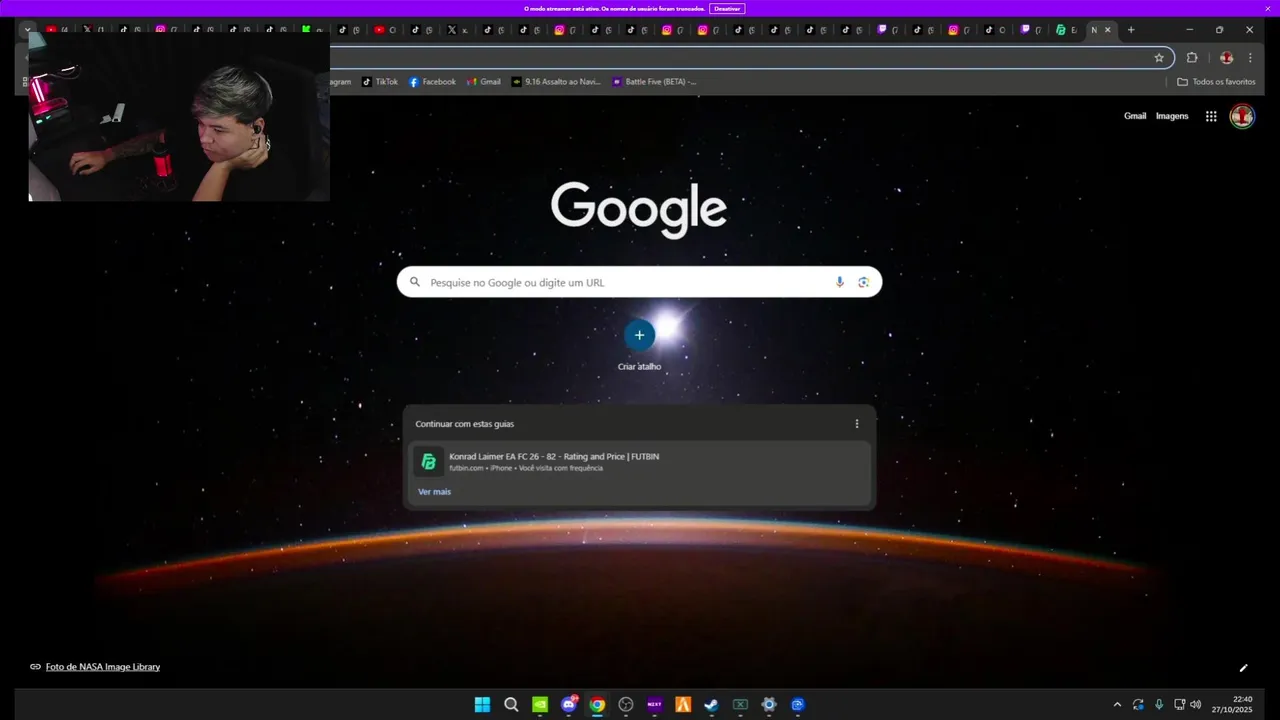
Task: Open the Gmail bookmark in bookmarks bar
Action: 484,82
